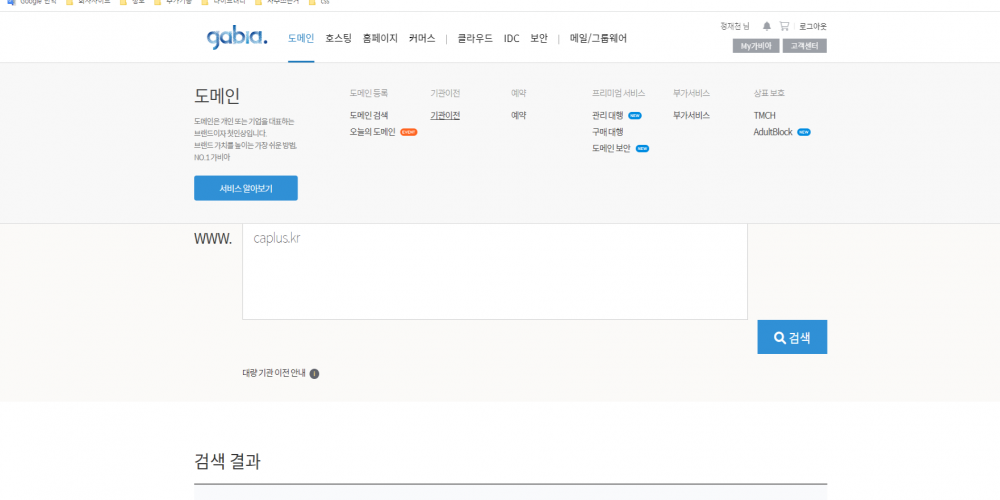Click the gabia logo
The height and width of the screenshot is (500, 1000).
pyautogui.click(x=237, y=38)
